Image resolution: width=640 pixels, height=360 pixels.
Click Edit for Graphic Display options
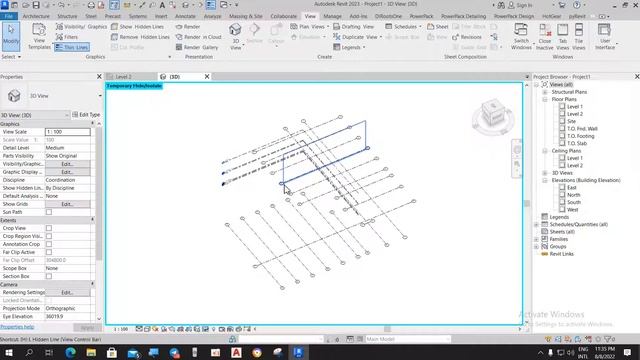(x=67, y=172)
